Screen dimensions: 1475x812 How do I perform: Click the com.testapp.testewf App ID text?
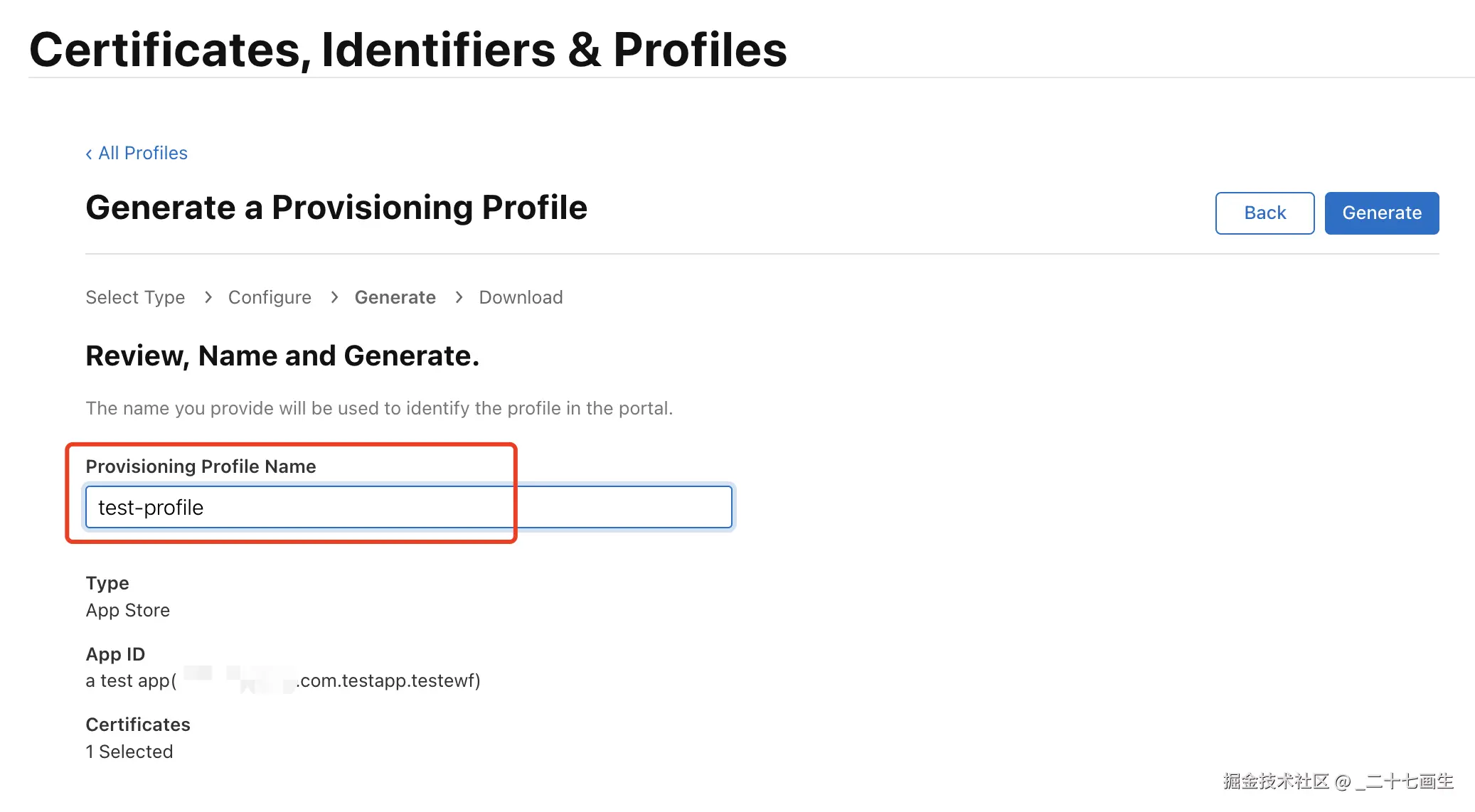click(388, 680)
